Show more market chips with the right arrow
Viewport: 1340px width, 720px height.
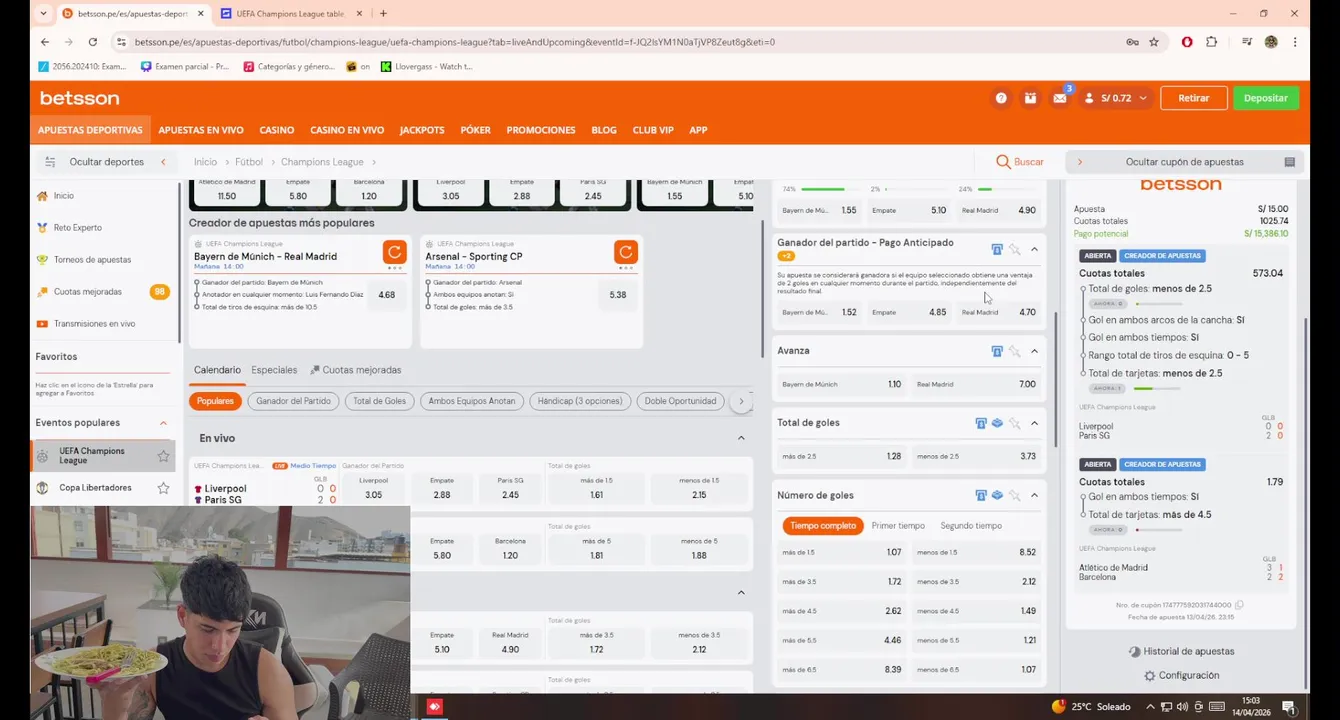tap(741, 401)
